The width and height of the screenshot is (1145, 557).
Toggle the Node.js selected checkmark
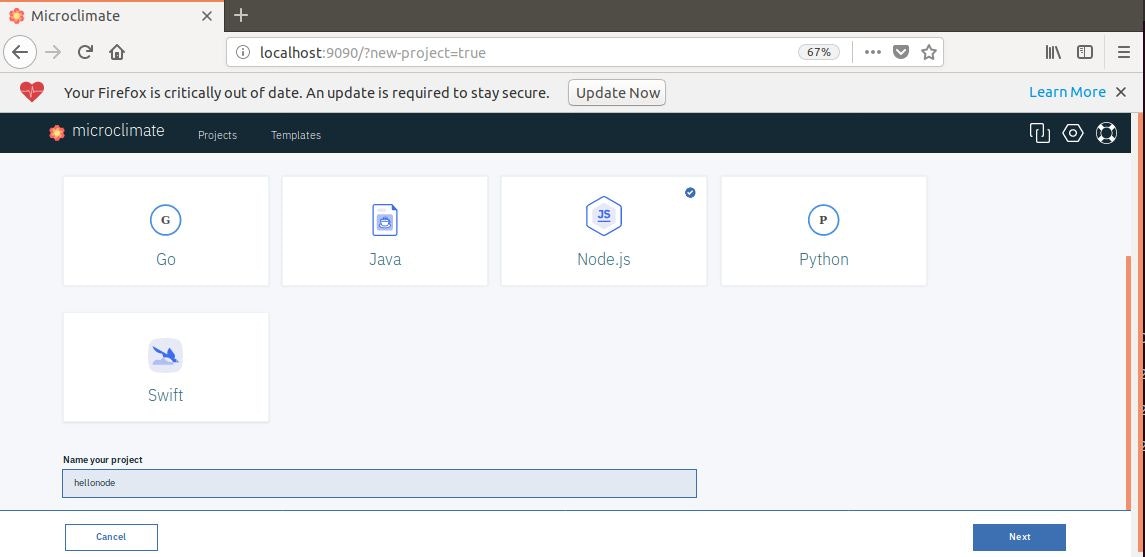coord(690,193)
